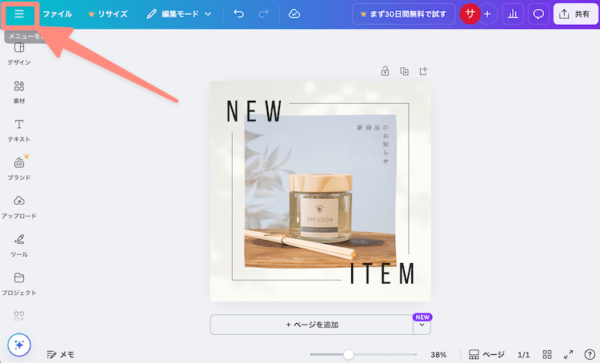This screenshot has height=363, width=600.
Task: Switch to grid view icon
Action: coord(547,355)
